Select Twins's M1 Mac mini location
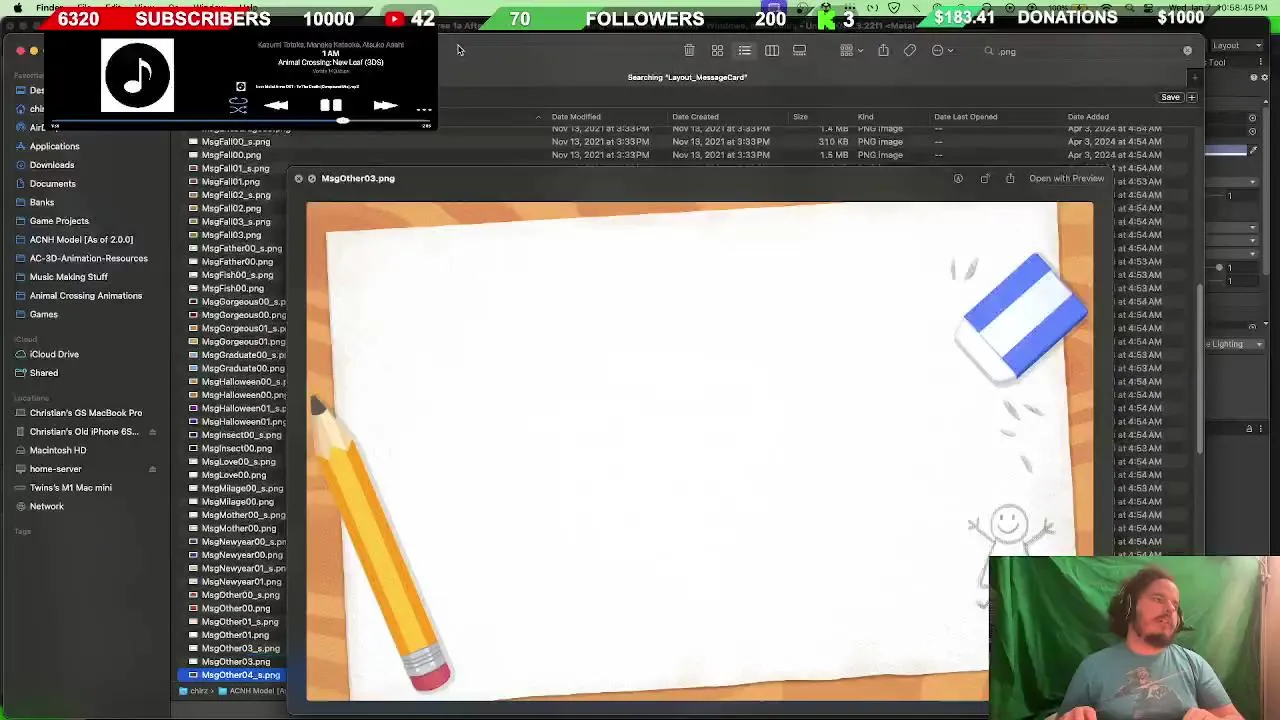 point(70,488)
